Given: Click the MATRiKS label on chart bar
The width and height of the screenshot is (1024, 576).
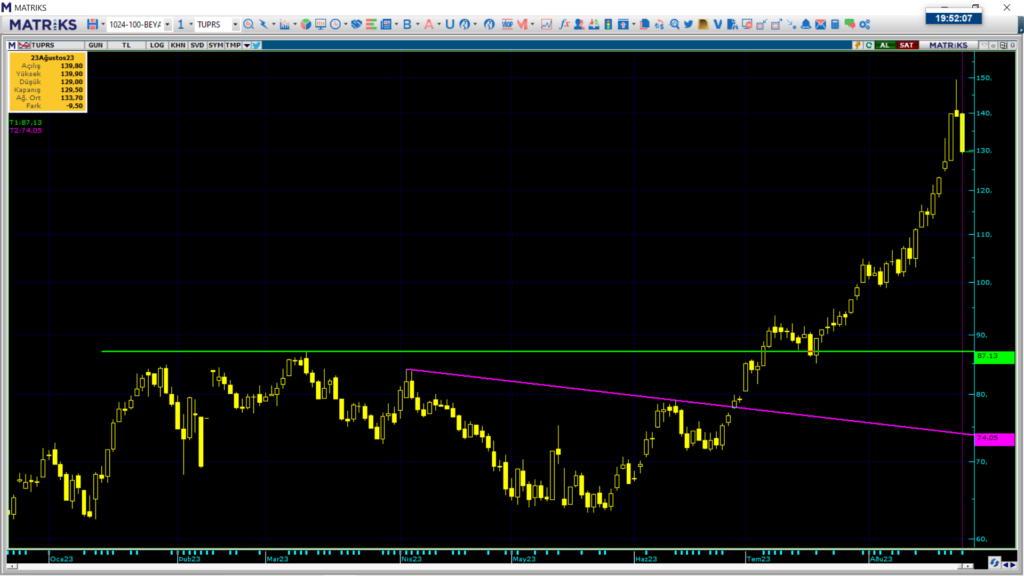Looking at the screenshot, I should [948, 45].
